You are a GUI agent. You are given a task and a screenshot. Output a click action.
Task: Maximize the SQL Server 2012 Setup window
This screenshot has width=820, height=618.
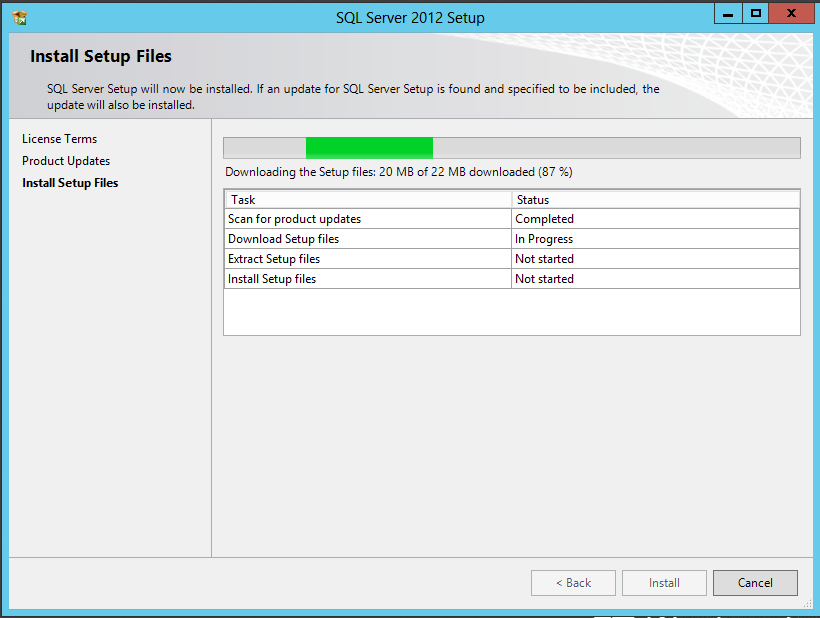click(x=756, y=14)
